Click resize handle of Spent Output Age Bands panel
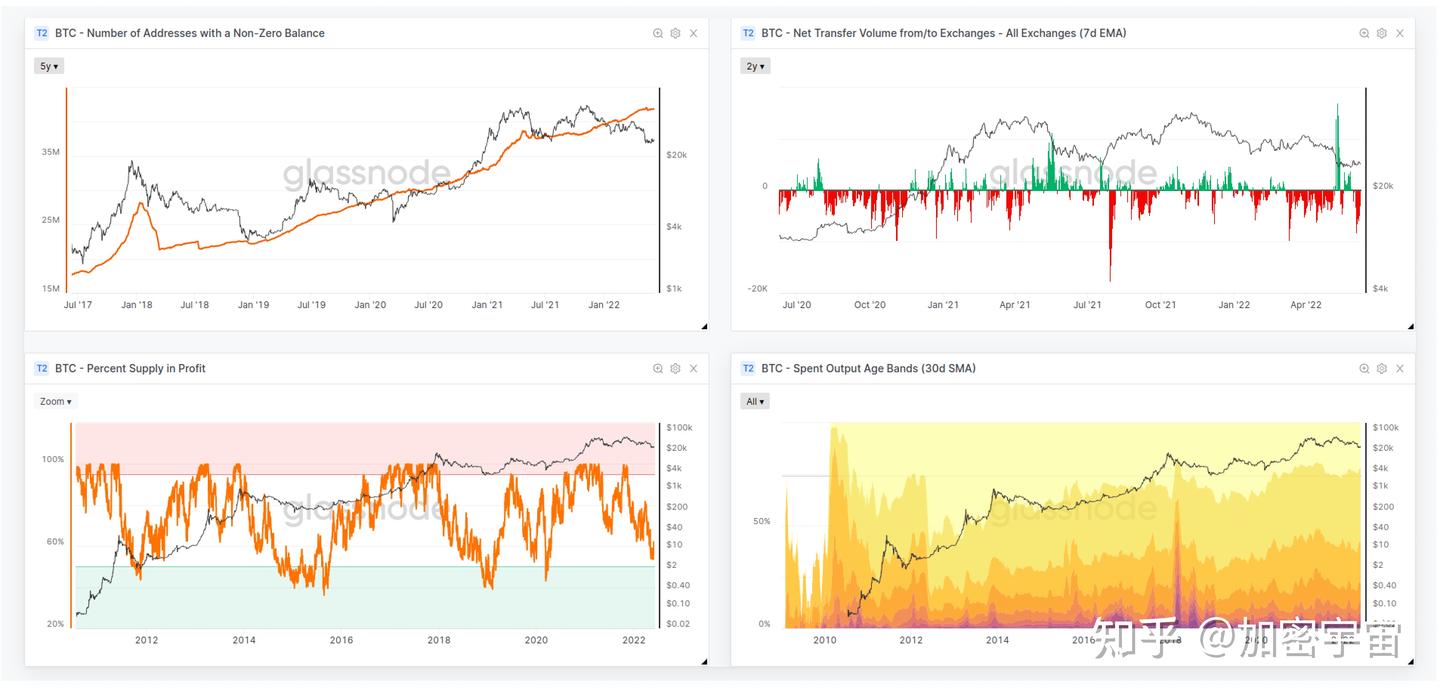The width and height of the screenshot is (1440, 697). [1410, 661]
